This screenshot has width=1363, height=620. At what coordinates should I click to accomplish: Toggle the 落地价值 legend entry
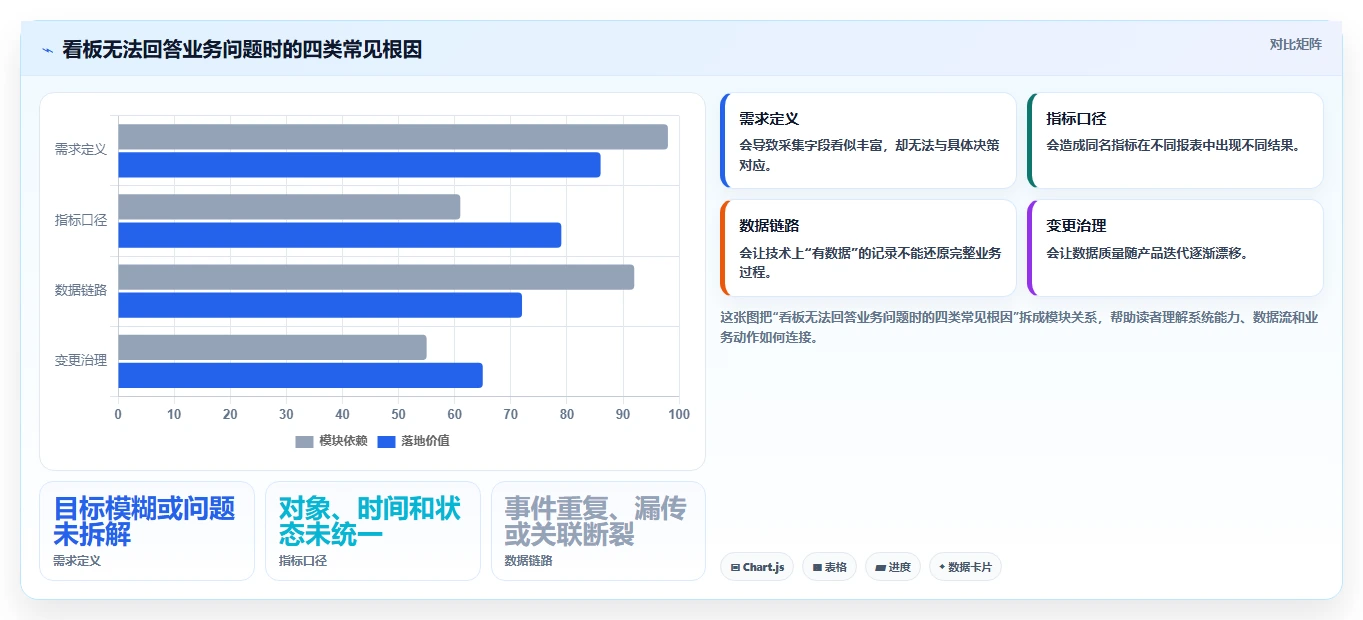click(x=413, y=441)
